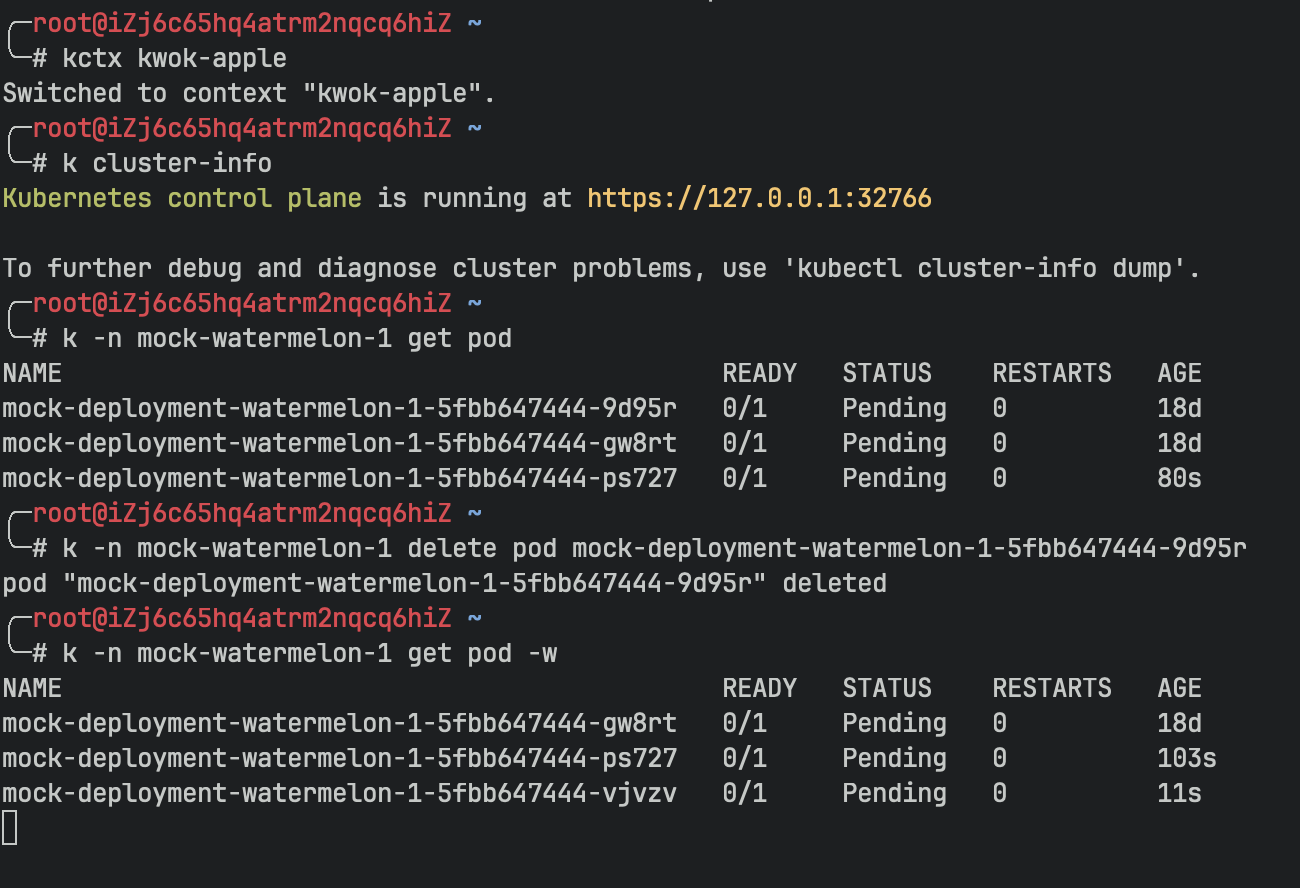The height and width of the screenshot is (888, 1300).
Task: Click the 80s age value
Action: tap(1179, 478)
